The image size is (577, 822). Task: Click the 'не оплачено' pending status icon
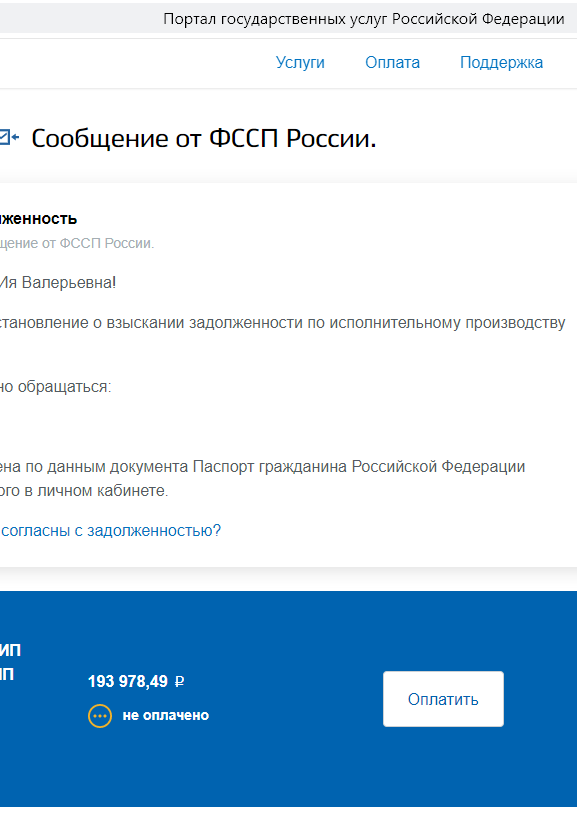click(100, 716)
